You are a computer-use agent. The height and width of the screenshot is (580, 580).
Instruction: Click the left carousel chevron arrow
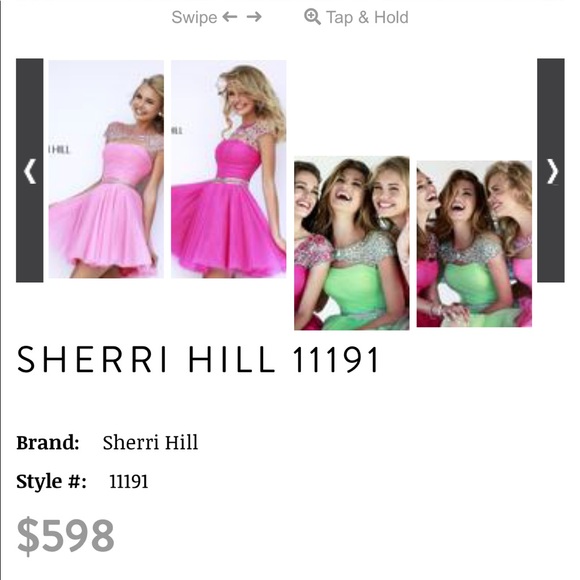point(30,171)
